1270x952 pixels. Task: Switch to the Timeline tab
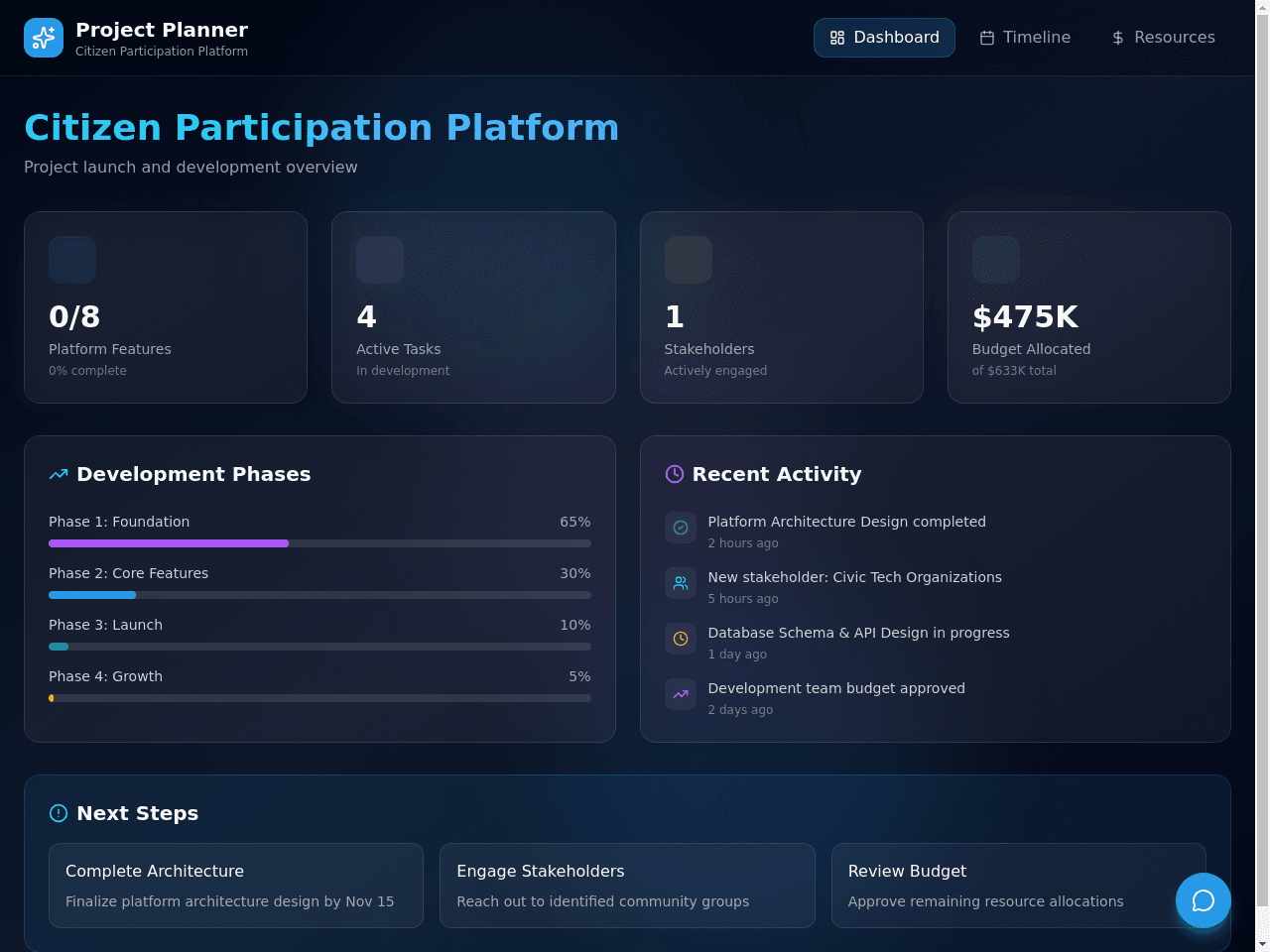(1025, 38)
